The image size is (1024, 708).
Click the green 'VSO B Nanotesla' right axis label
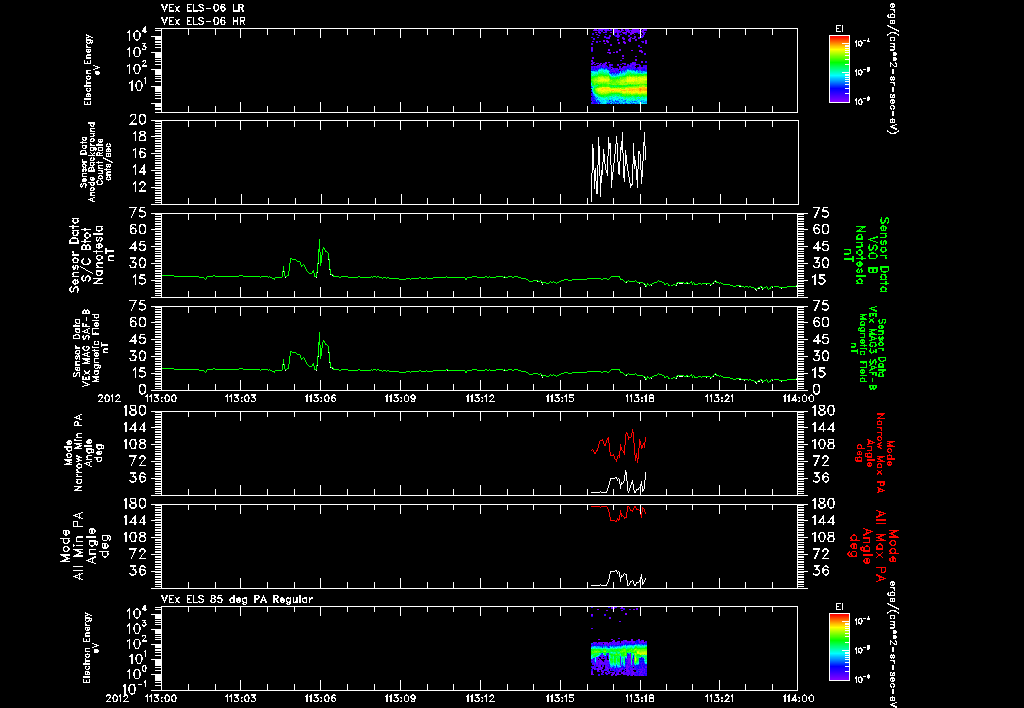866,255
